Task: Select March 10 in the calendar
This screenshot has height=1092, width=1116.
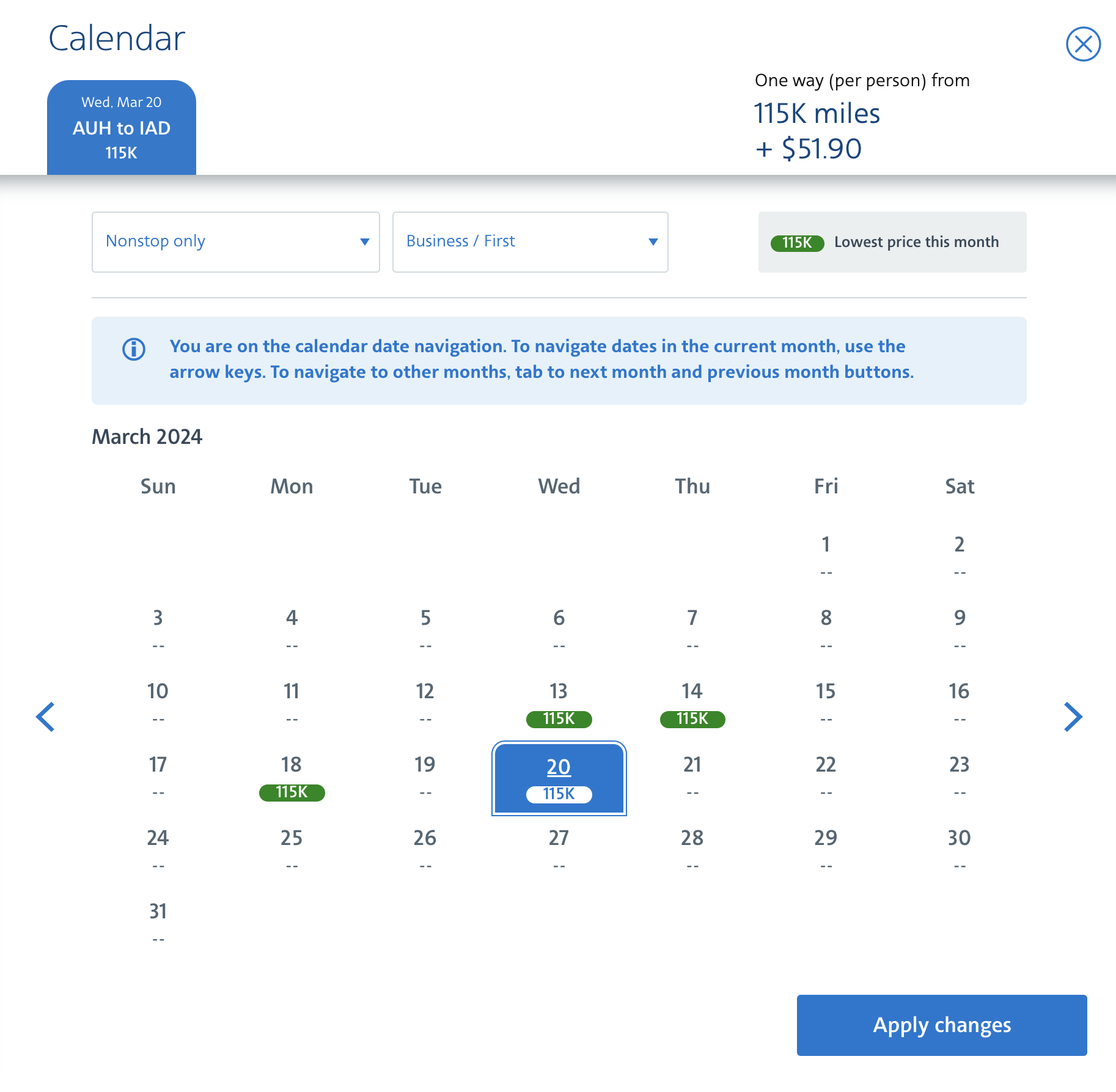Action: coord(158,704)
